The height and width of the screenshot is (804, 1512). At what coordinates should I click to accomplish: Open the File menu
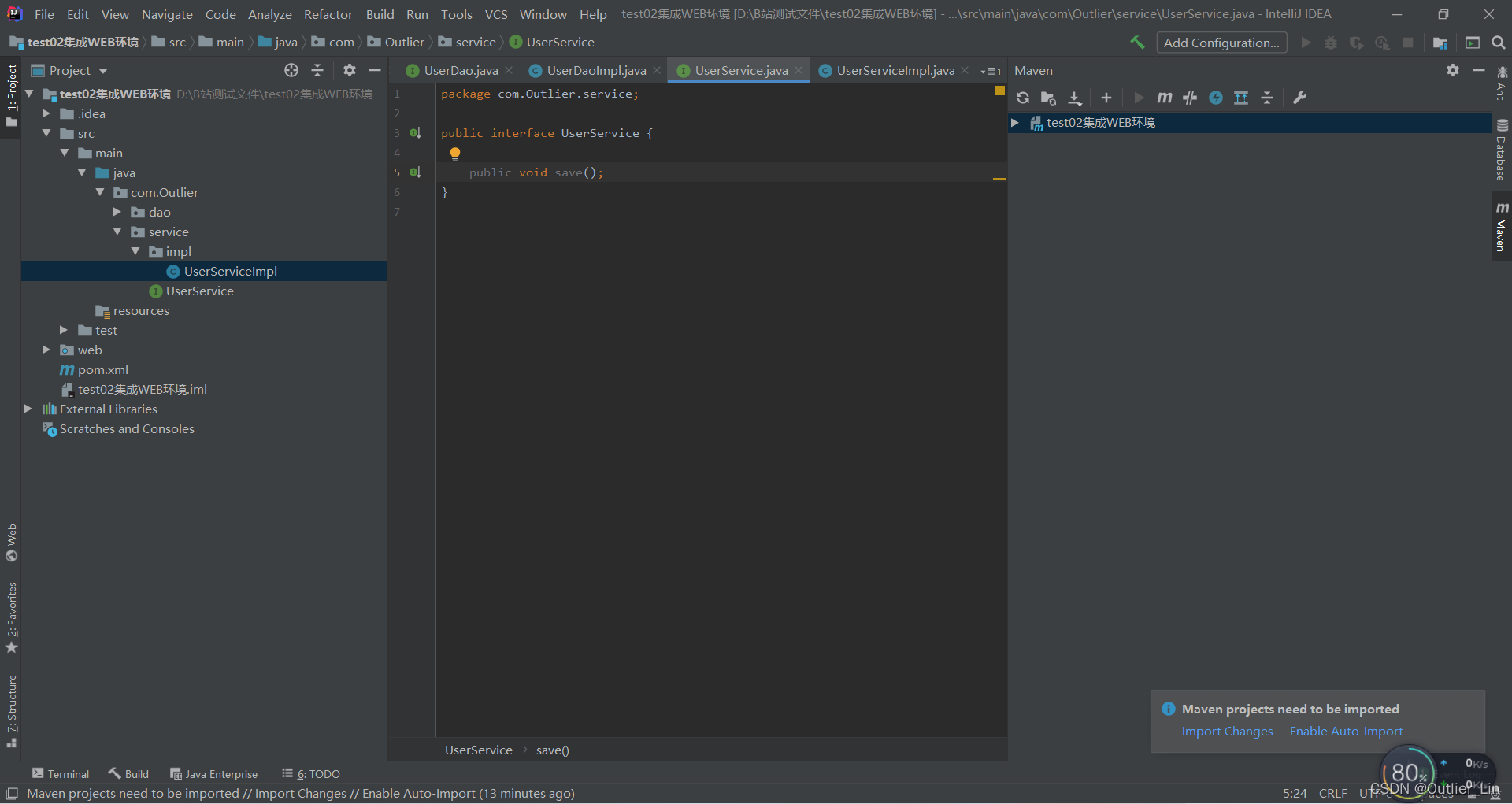pyautogui.click(x=44, y=14)
